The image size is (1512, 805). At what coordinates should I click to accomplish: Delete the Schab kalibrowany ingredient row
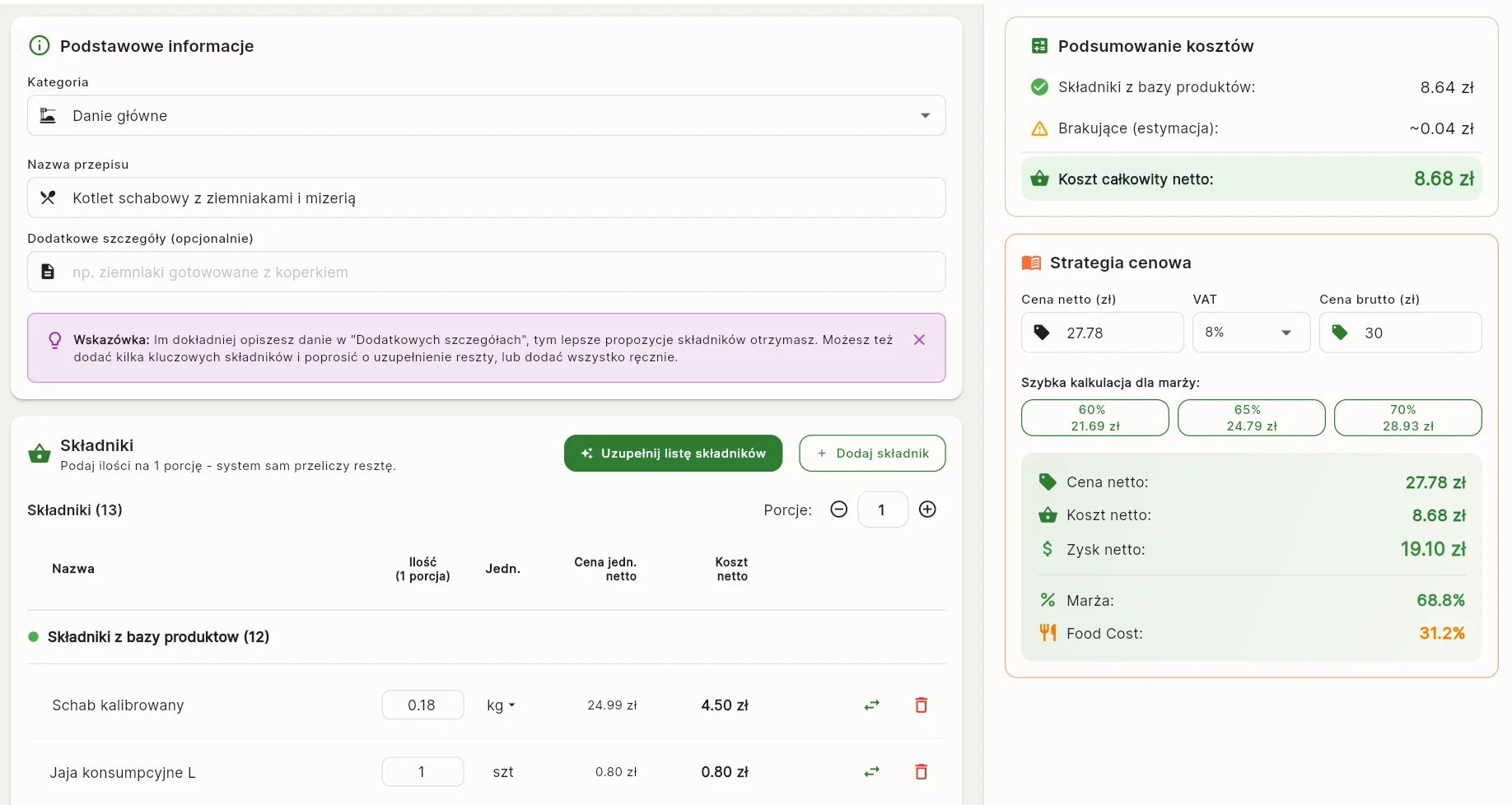coord(921,705)
